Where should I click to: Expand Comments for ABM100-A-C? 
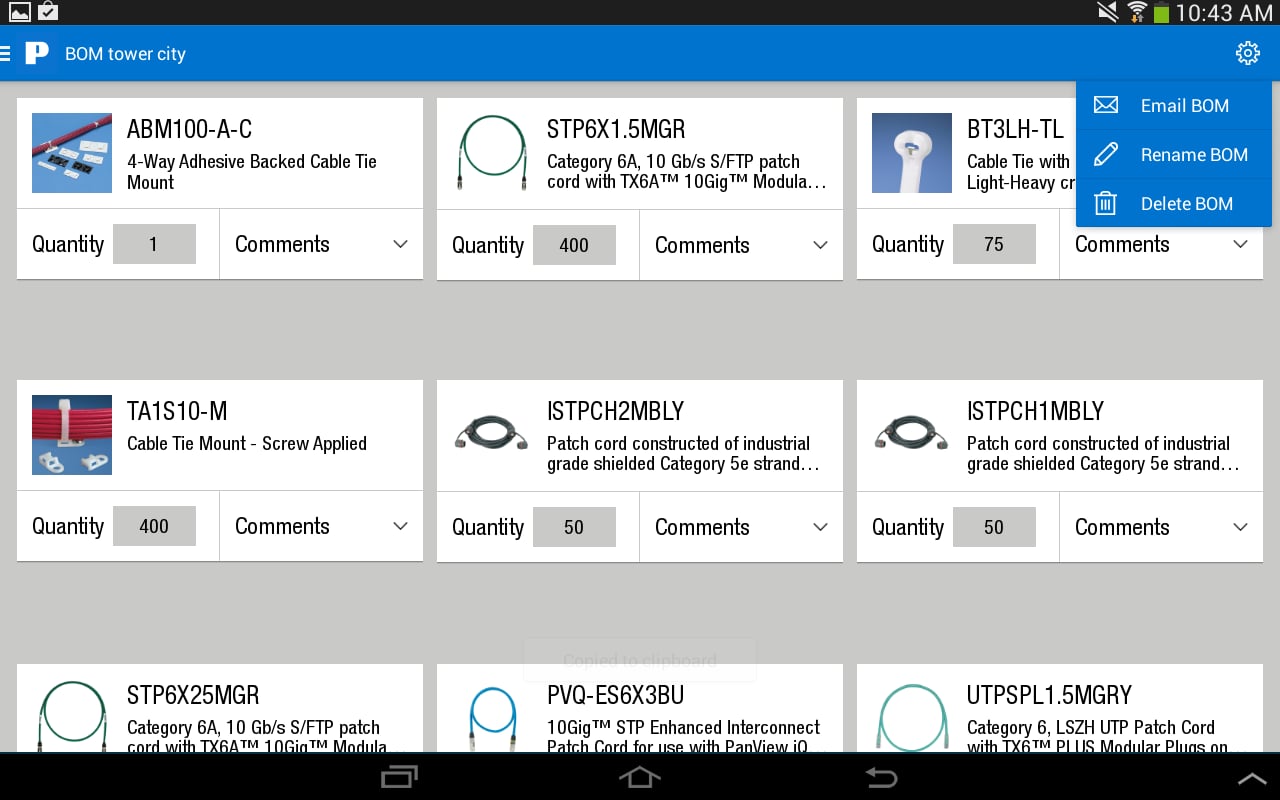[x=321, y=244]
